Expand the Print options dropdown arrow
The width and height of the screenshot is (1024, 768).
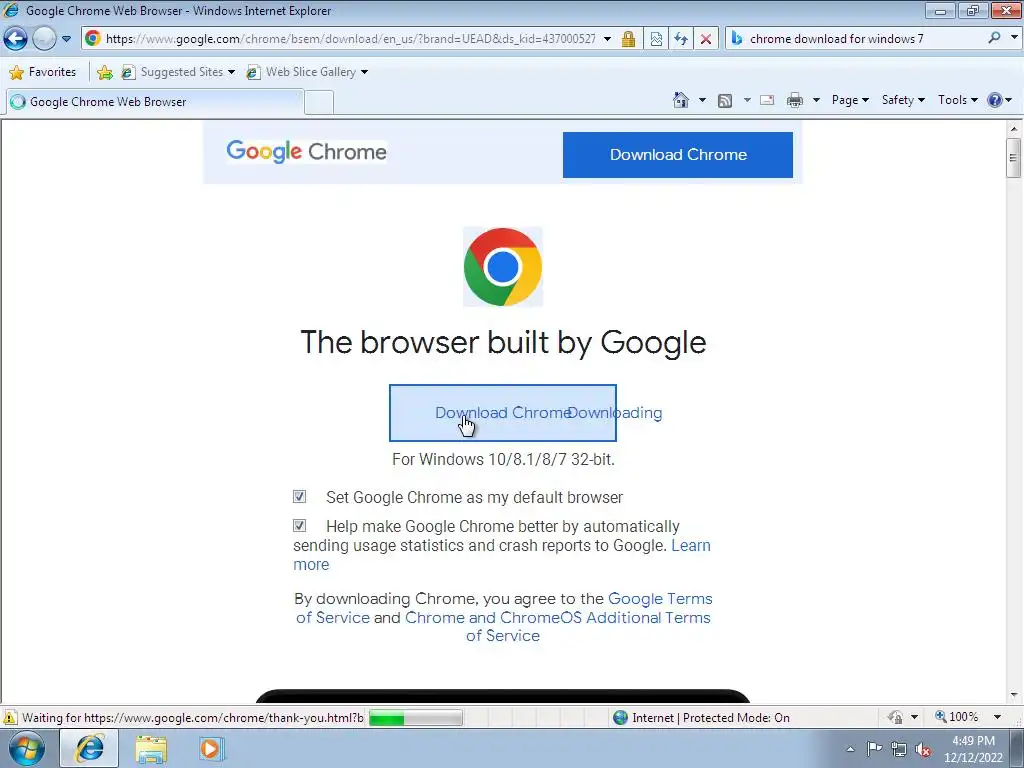(x=816, y=100)
